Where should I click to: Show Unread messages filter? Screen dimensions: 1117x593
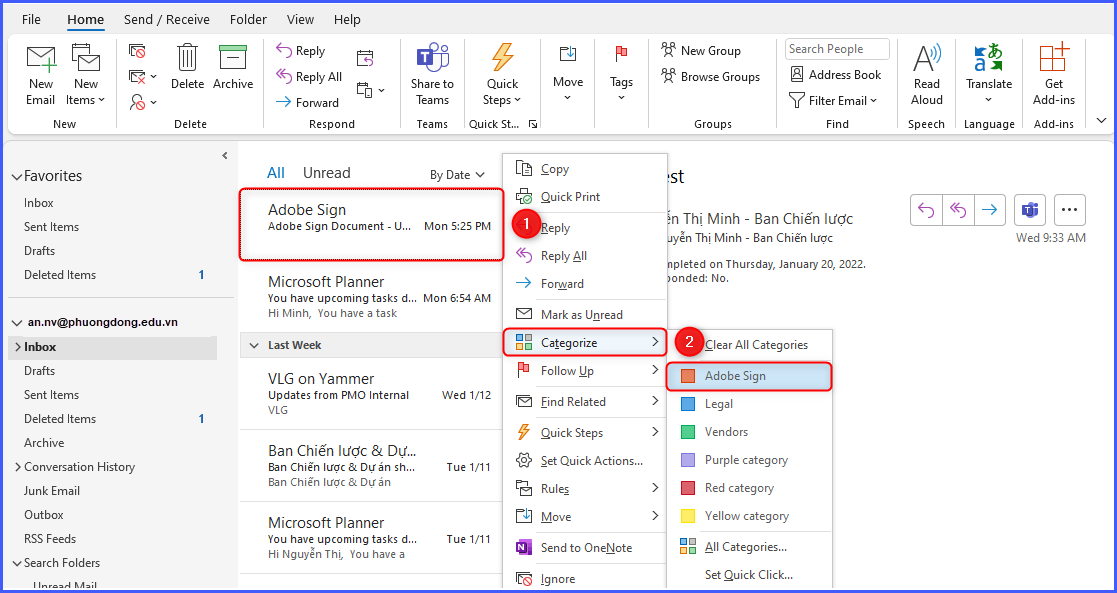pos(326,173)
